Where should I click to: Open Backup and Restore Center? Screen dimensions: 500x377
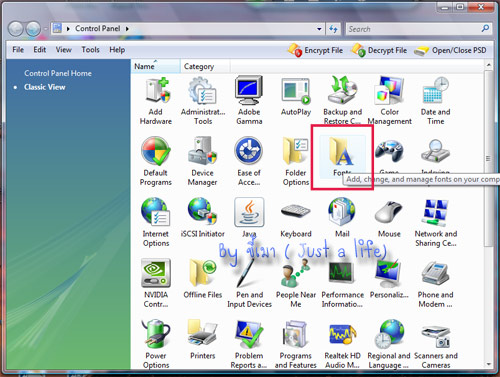click(342, 101)
